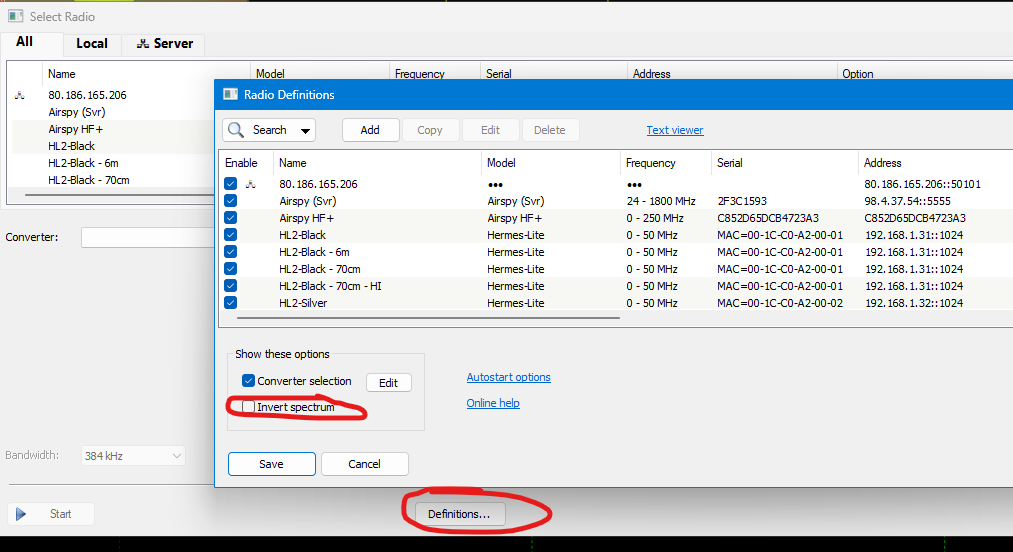The height and width of the screenshot is (552, 1013).
Task: Expand the Search dropdown arrow
Action: point(304,130)
